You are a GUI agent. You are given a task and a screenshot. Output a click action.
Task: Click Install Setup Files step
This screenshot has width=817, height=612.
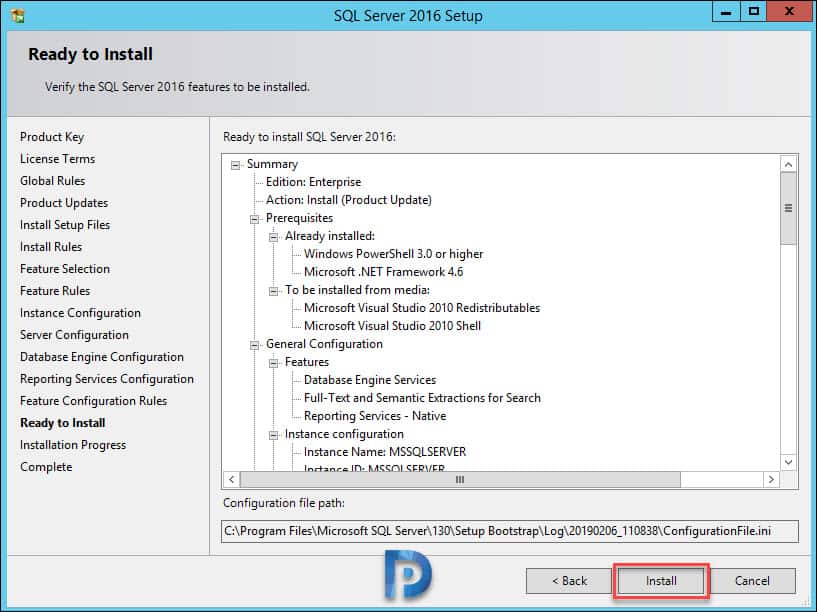(65, 225)
